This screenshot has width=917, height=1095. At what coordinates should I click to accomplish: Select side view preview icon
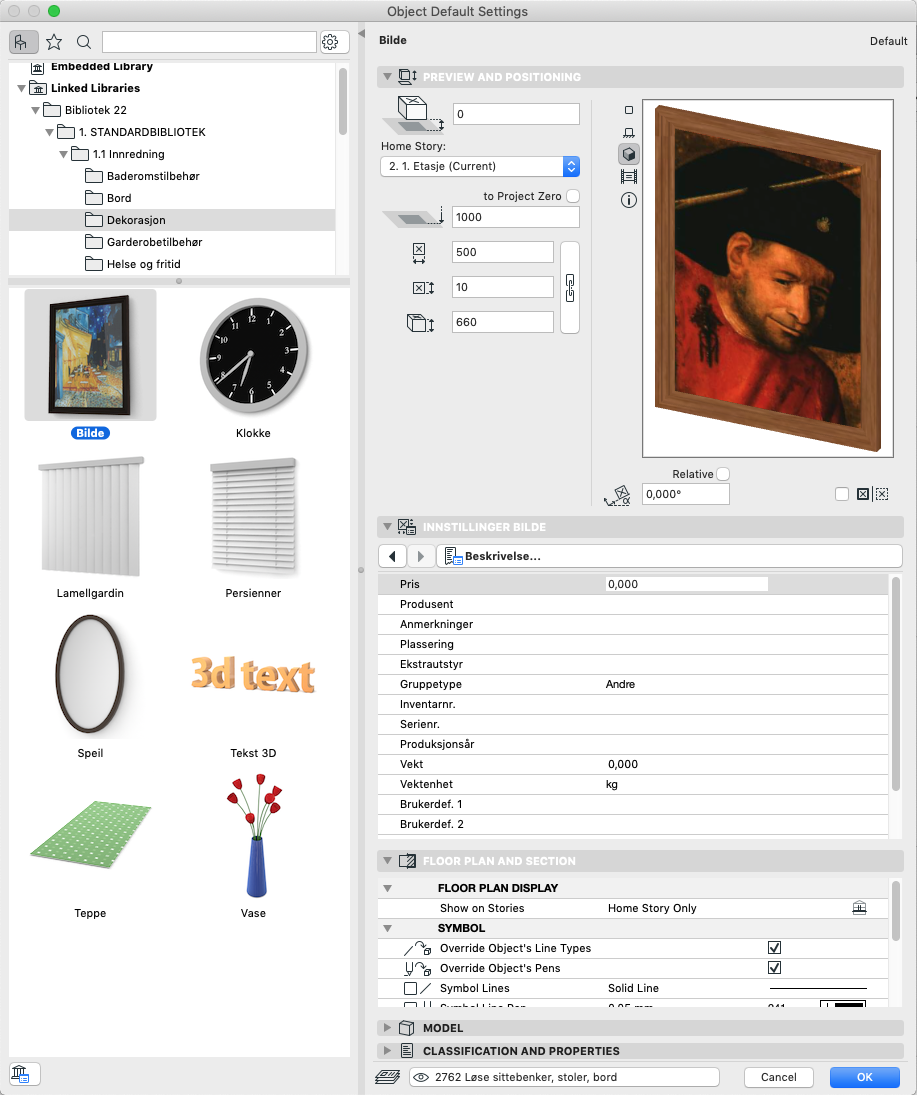coord(629,133)
